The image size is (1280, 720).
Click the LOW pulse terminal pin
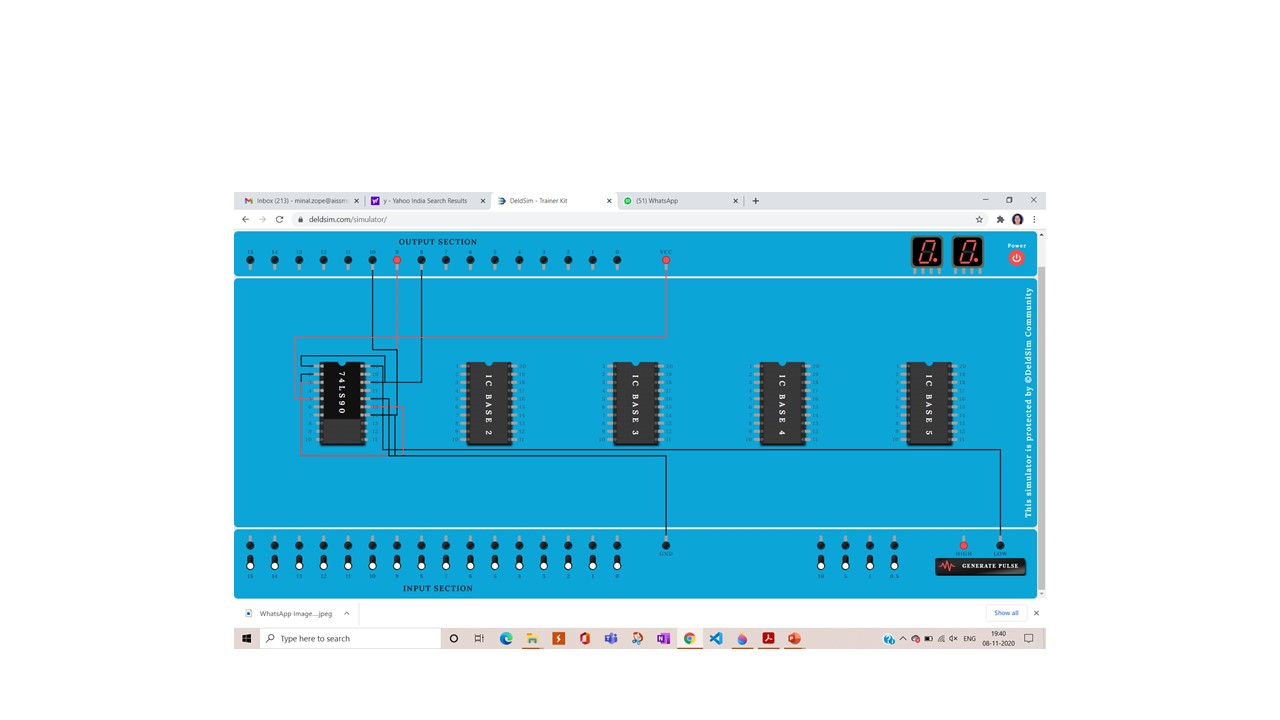[1000, 545]
